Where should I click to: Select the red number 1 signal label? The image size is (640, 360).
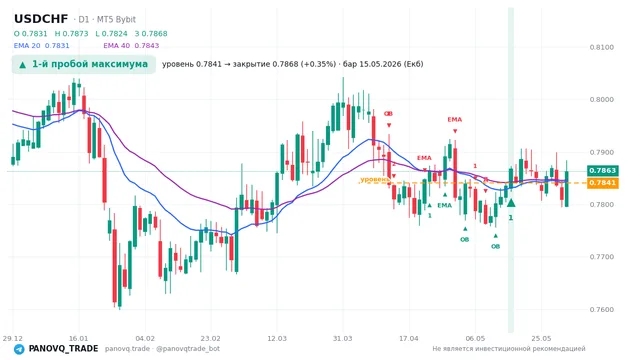tap(475, 166)
